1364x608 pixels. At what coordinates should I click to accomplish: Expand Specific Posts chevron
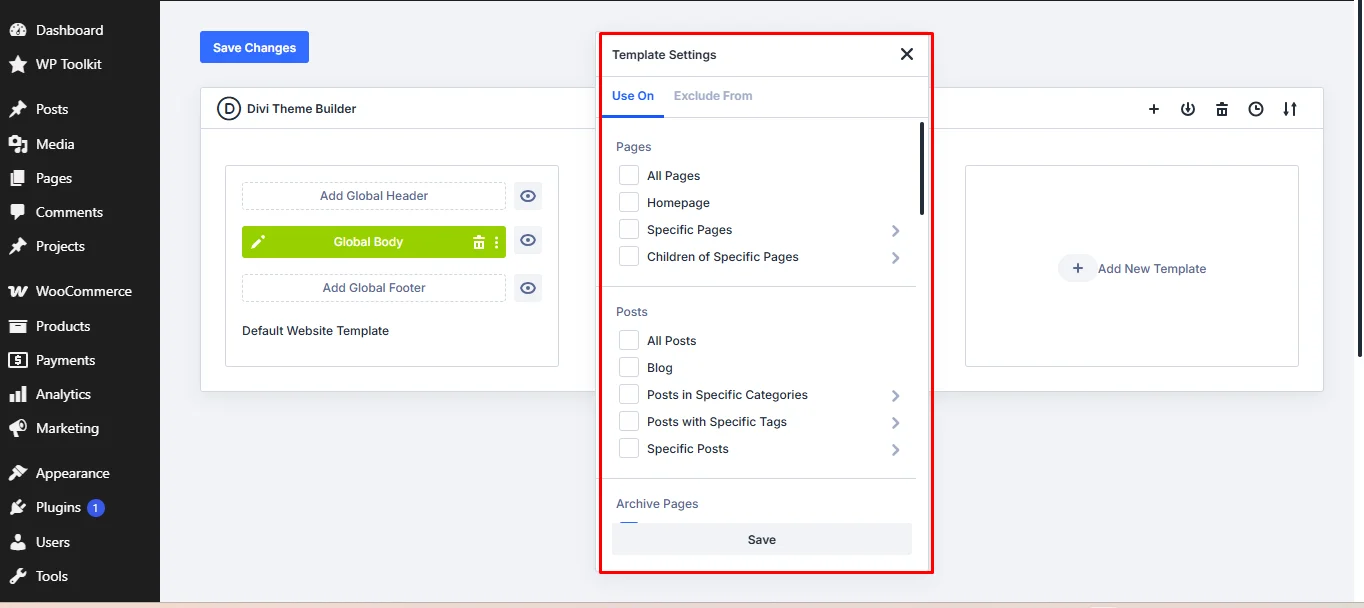coord(896,450)
